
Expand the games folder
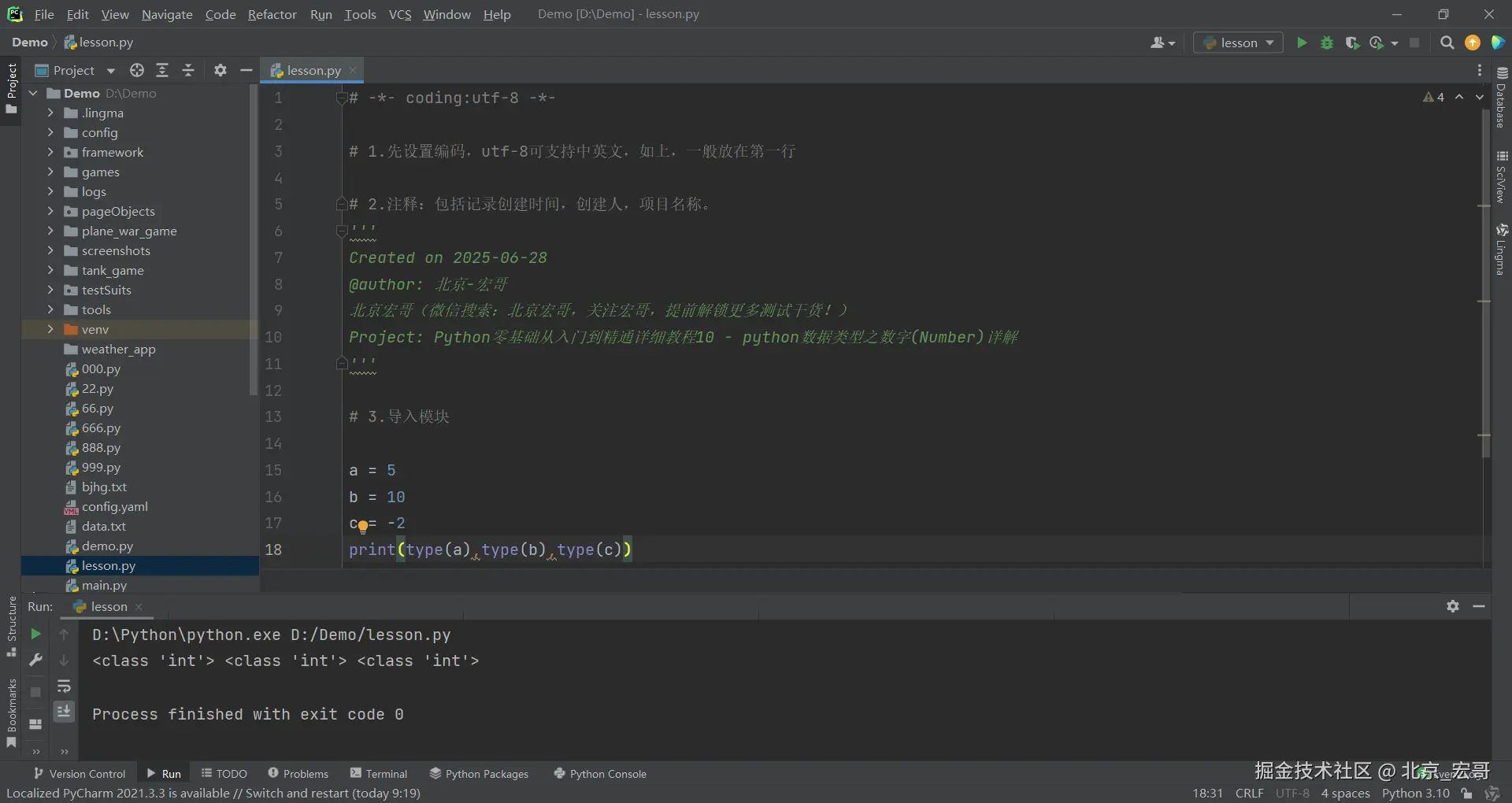[50, 172]
